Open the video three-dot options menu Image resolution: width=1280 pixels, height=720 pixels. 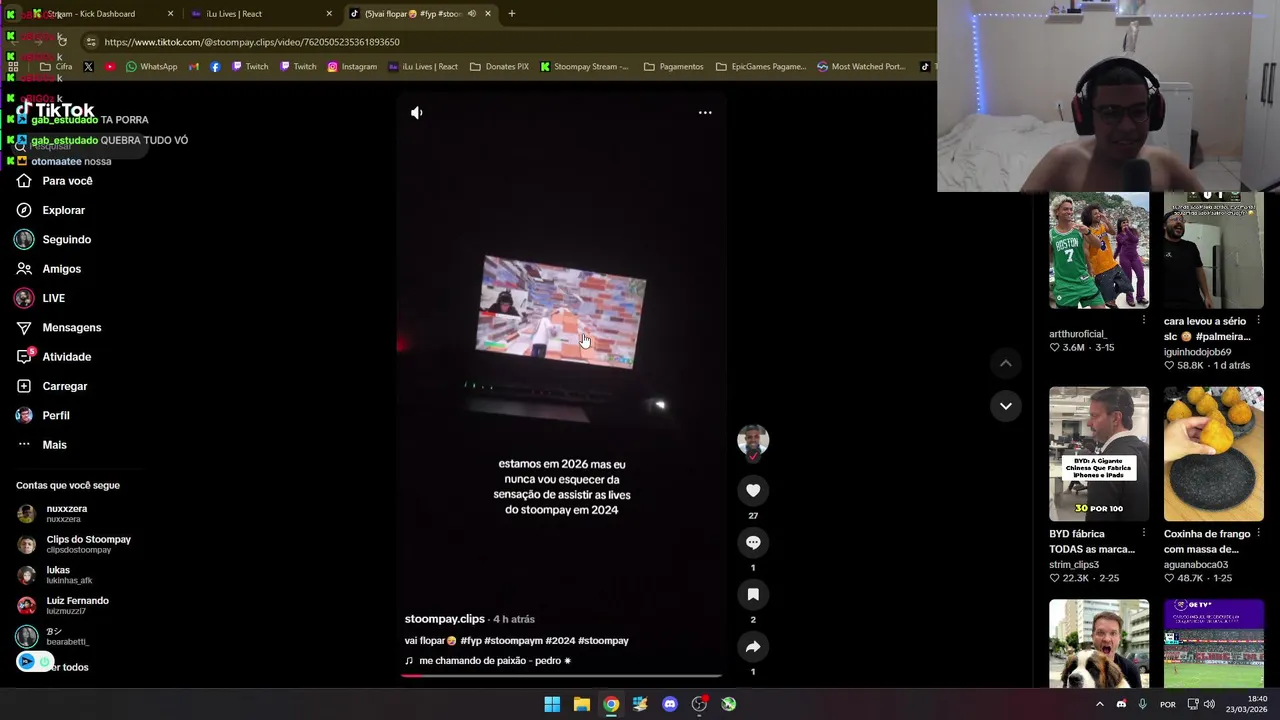click(x=705, y=113)
